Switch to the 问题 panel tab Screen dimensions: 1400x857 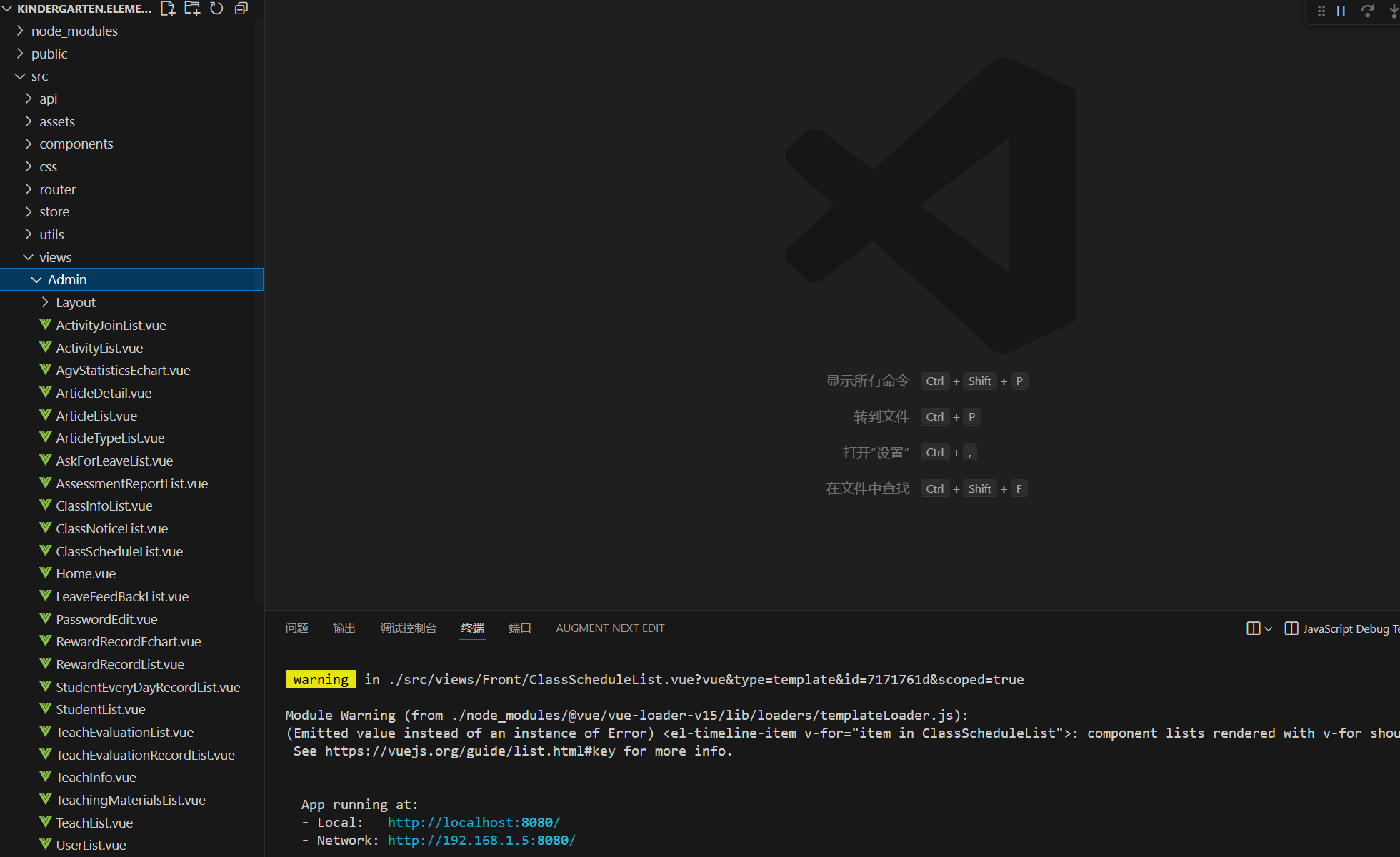click(296, 628)
